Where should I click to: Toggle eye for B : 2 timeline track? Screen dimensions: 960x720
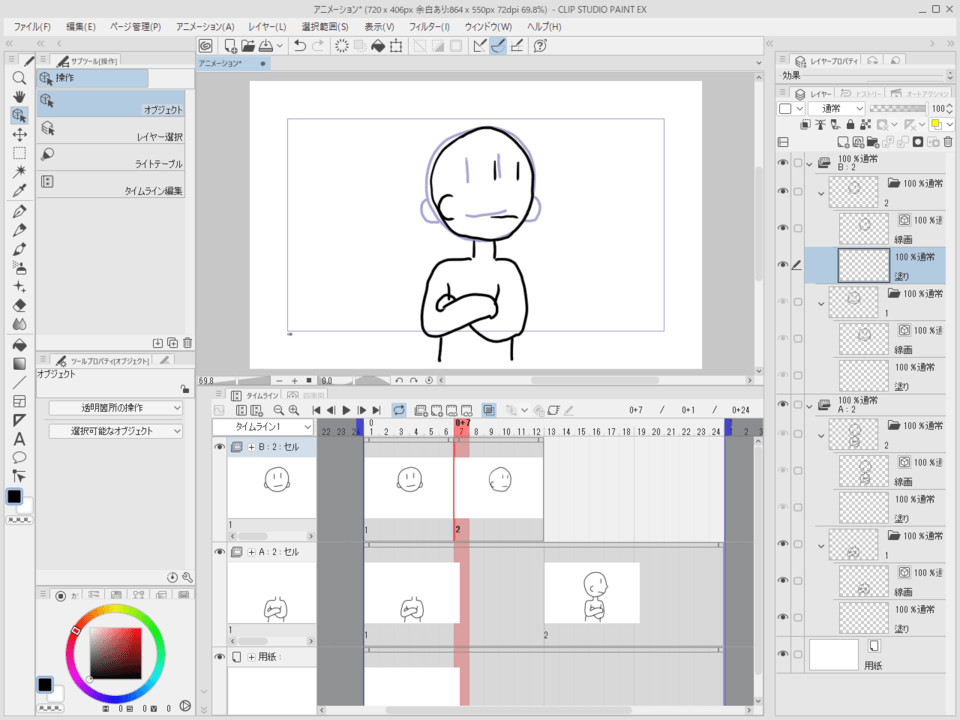[219, 447]
